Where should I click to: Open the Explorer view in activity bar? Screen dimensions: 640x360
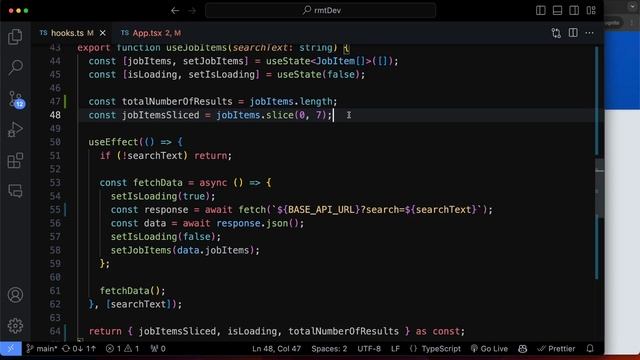point(15,37)
